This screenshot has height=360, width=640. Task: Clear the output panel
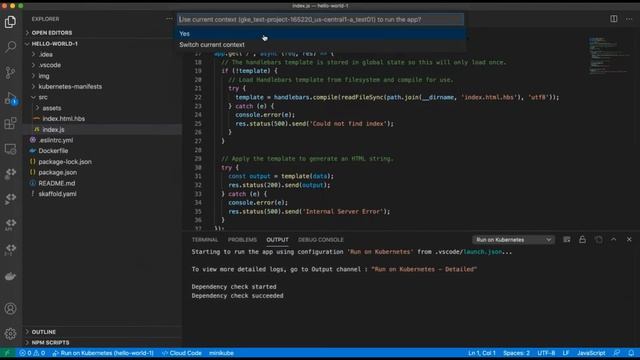(x=567, y=240)
